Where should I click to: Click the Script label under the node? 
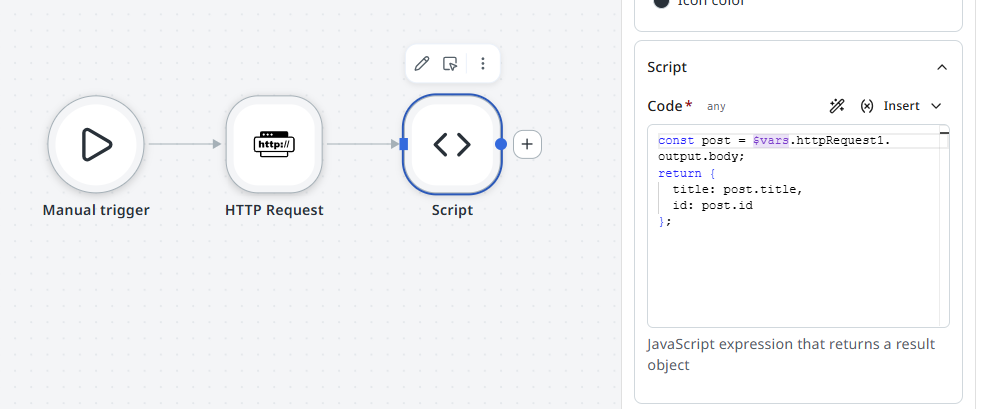452,210
